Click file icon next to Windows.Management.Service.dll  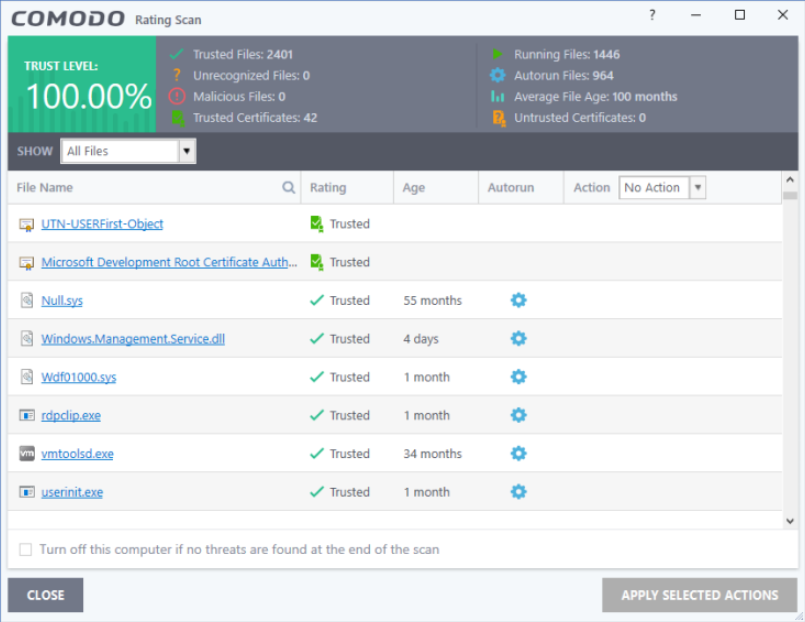click(27, 339)
